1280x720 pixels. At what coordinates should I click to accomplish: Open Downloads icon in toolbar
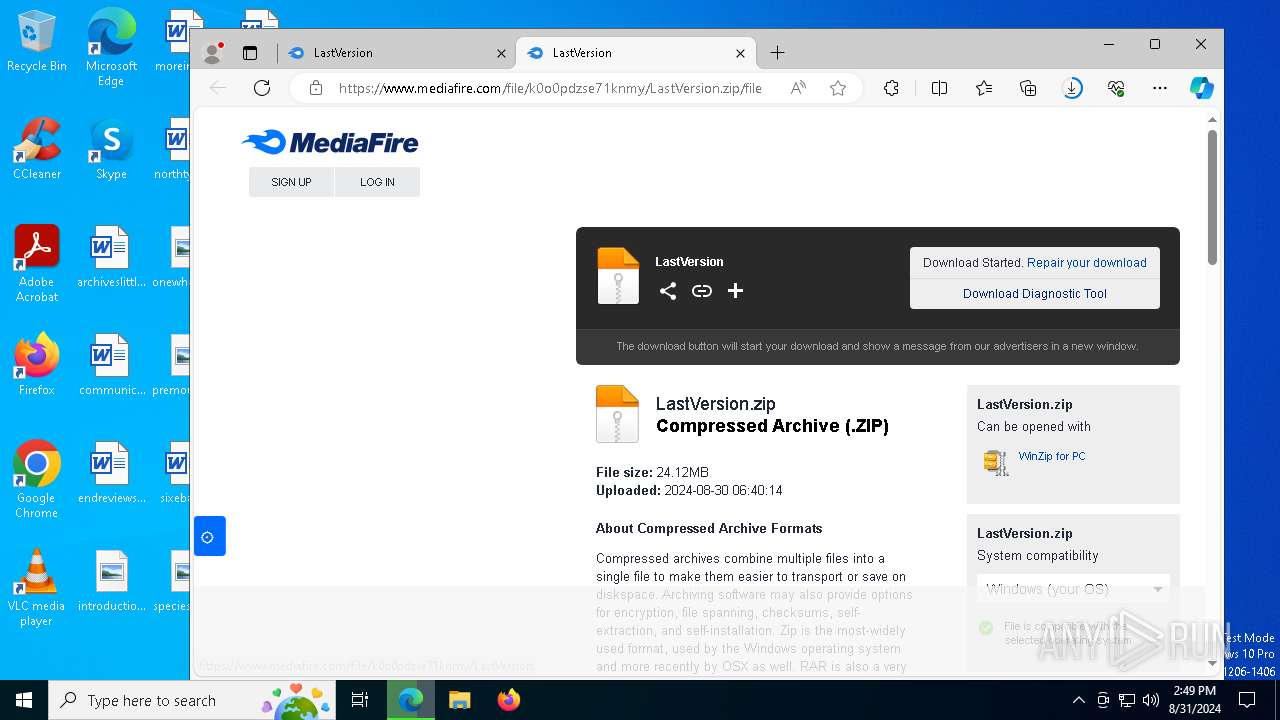(x=1072, y=88)
